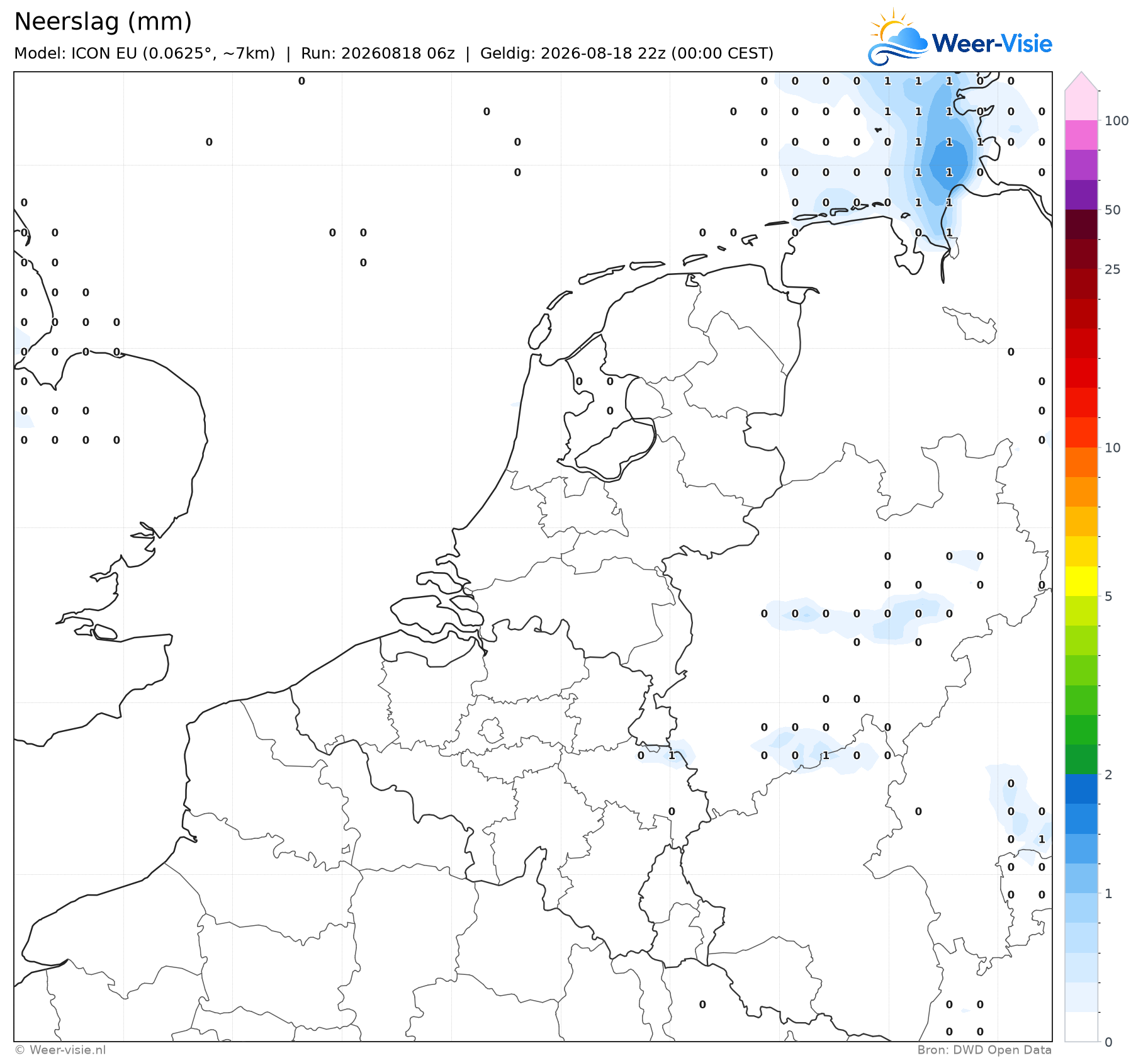Open the © Weer-visie.nl copyright link

[x=60, y=1050]
